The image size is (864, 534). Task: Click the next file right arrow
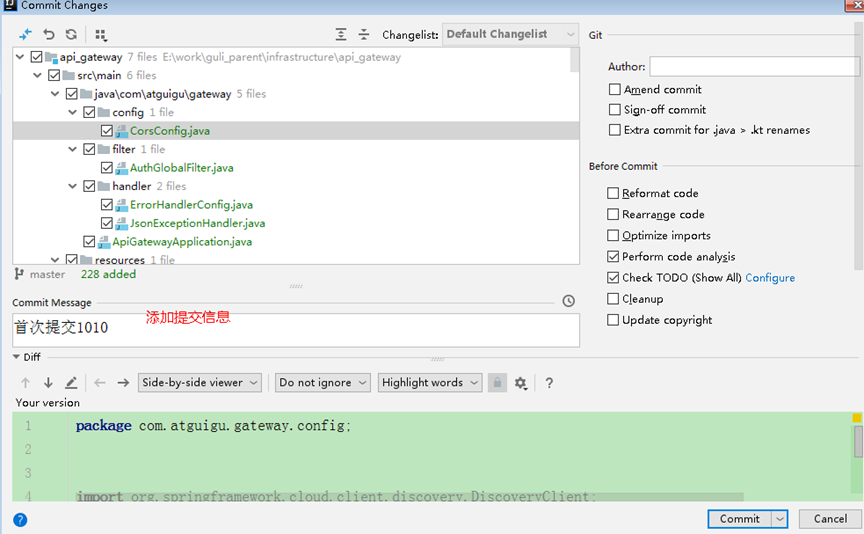(x=123, y=382)
